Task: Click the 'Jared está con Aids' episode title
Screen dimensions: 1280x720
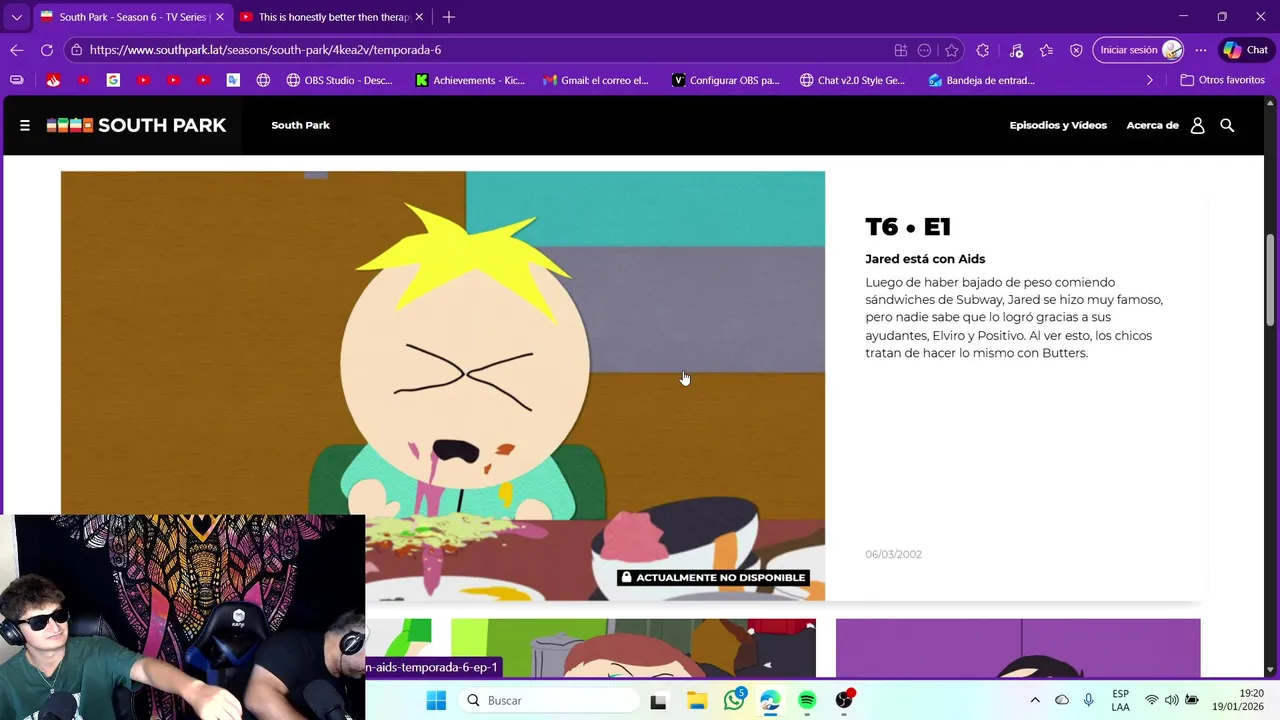Action: pyautogui.click(x=925, y=259)
